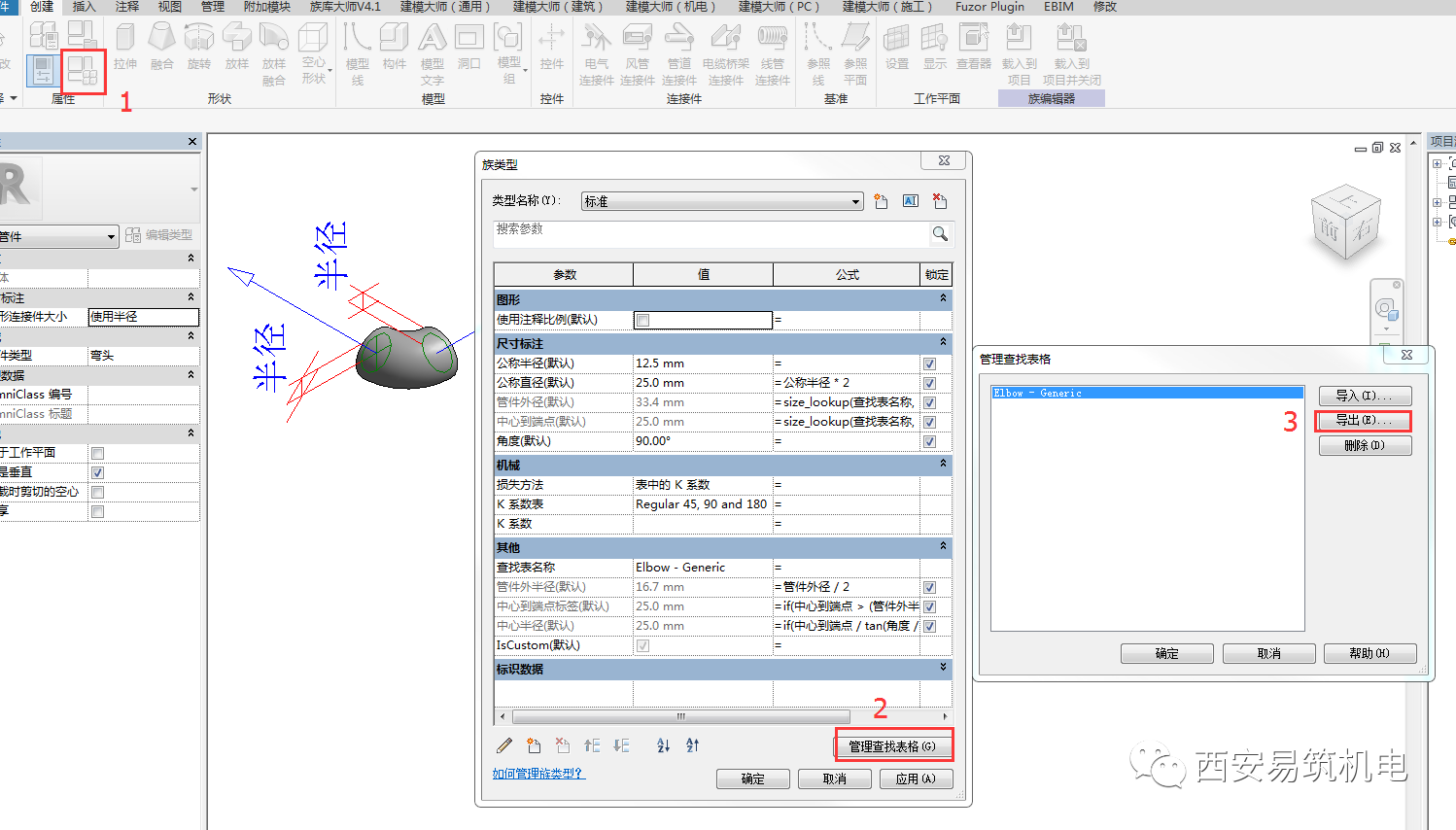Collapse the 尺寸标注 parameter group
The width and height of the screenshot is (1456, 830).
click(x=943, y=342)
